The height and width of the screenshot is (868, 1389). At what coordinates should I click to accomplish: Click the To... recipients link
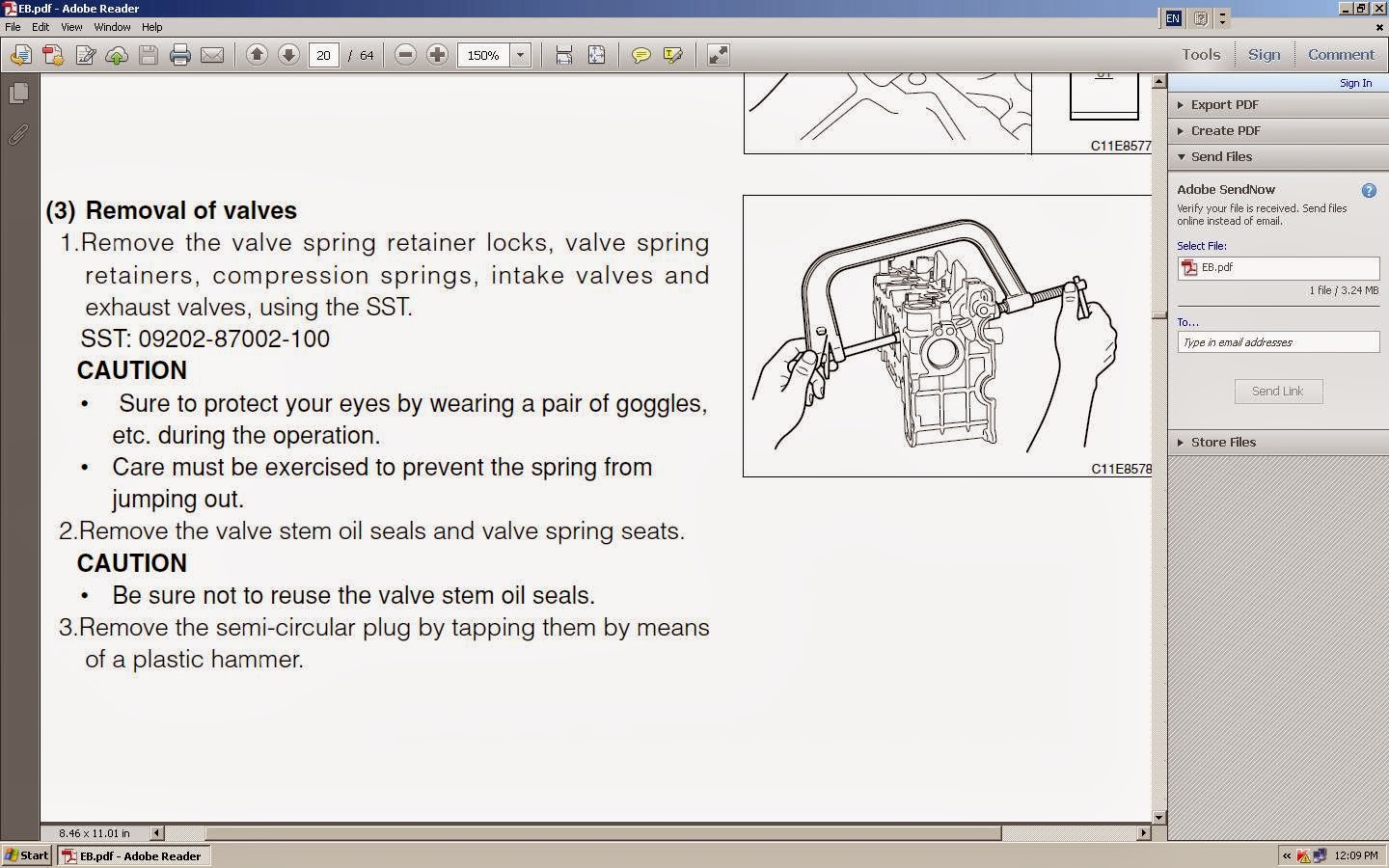tap(1187, 322)
